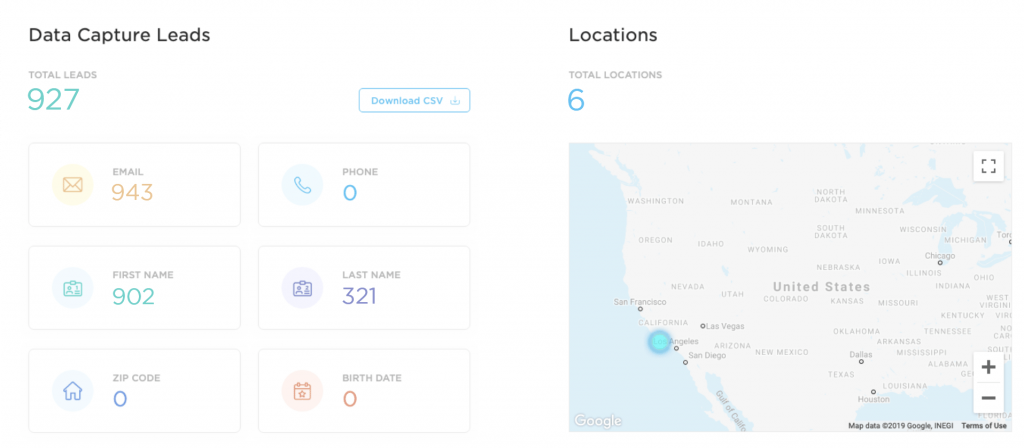
Task: Click the envelope icon in Email card
Action: point(72,185)
